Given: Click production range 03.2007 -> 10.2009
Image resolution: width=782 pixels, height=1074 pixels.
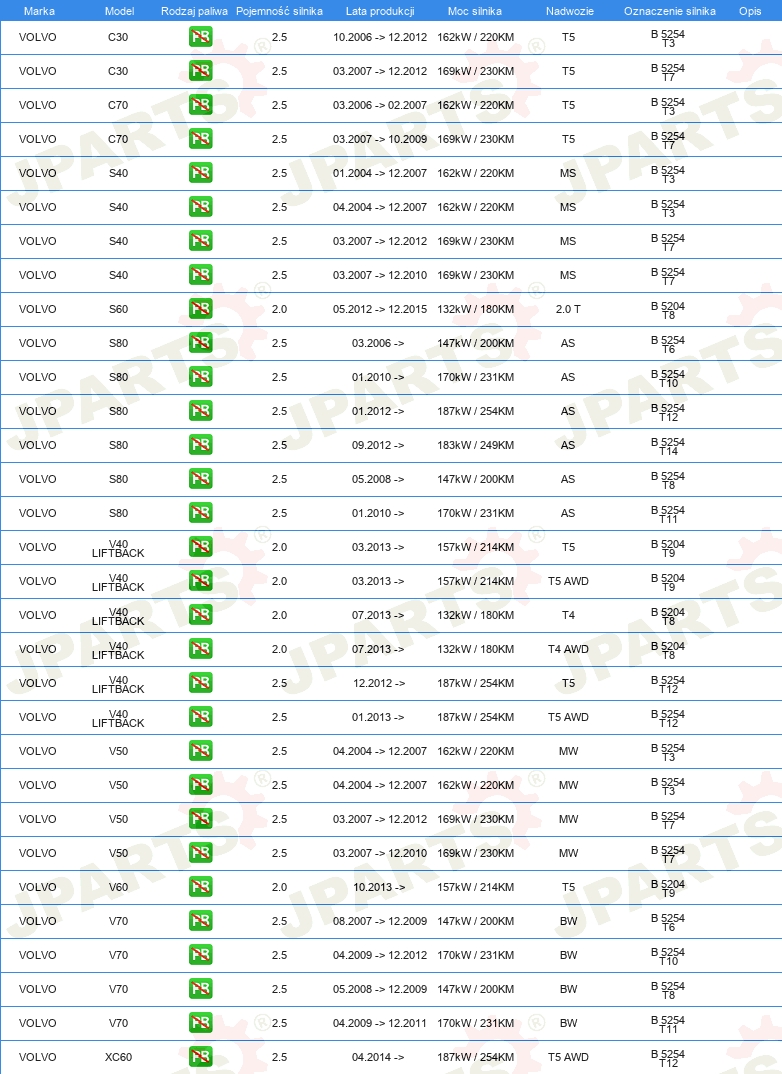Looking at the screenshot, I should (x=380, y=139).
